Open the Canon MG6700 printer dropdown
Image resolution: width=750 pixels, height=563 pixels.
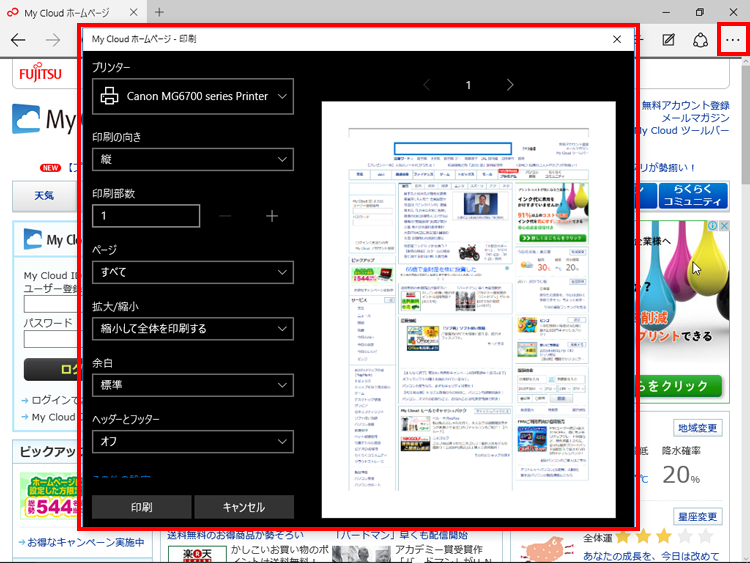[x=192, y=97]
